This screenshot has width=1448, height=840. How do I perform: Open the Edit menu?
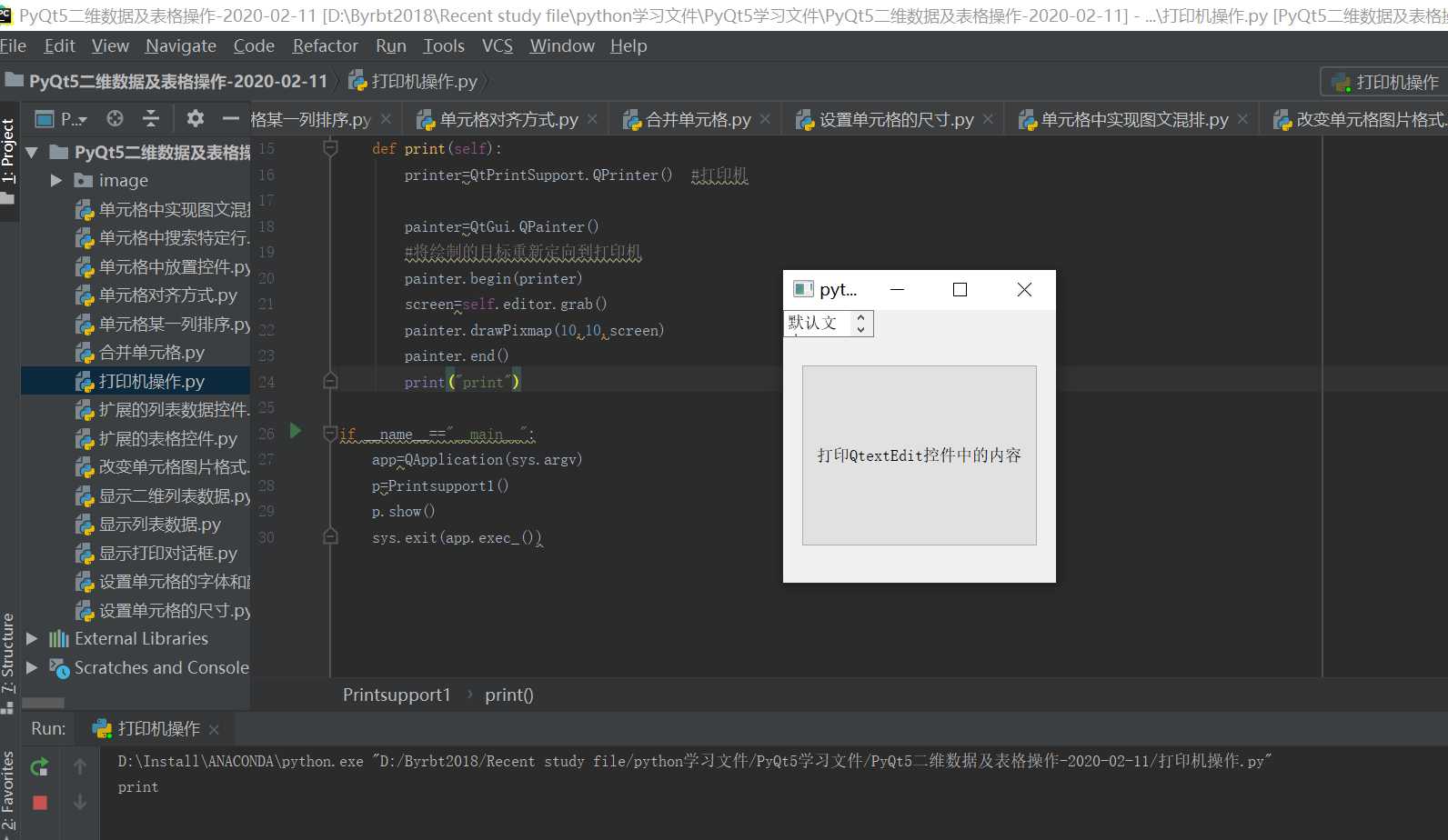(x=59, y=45)
